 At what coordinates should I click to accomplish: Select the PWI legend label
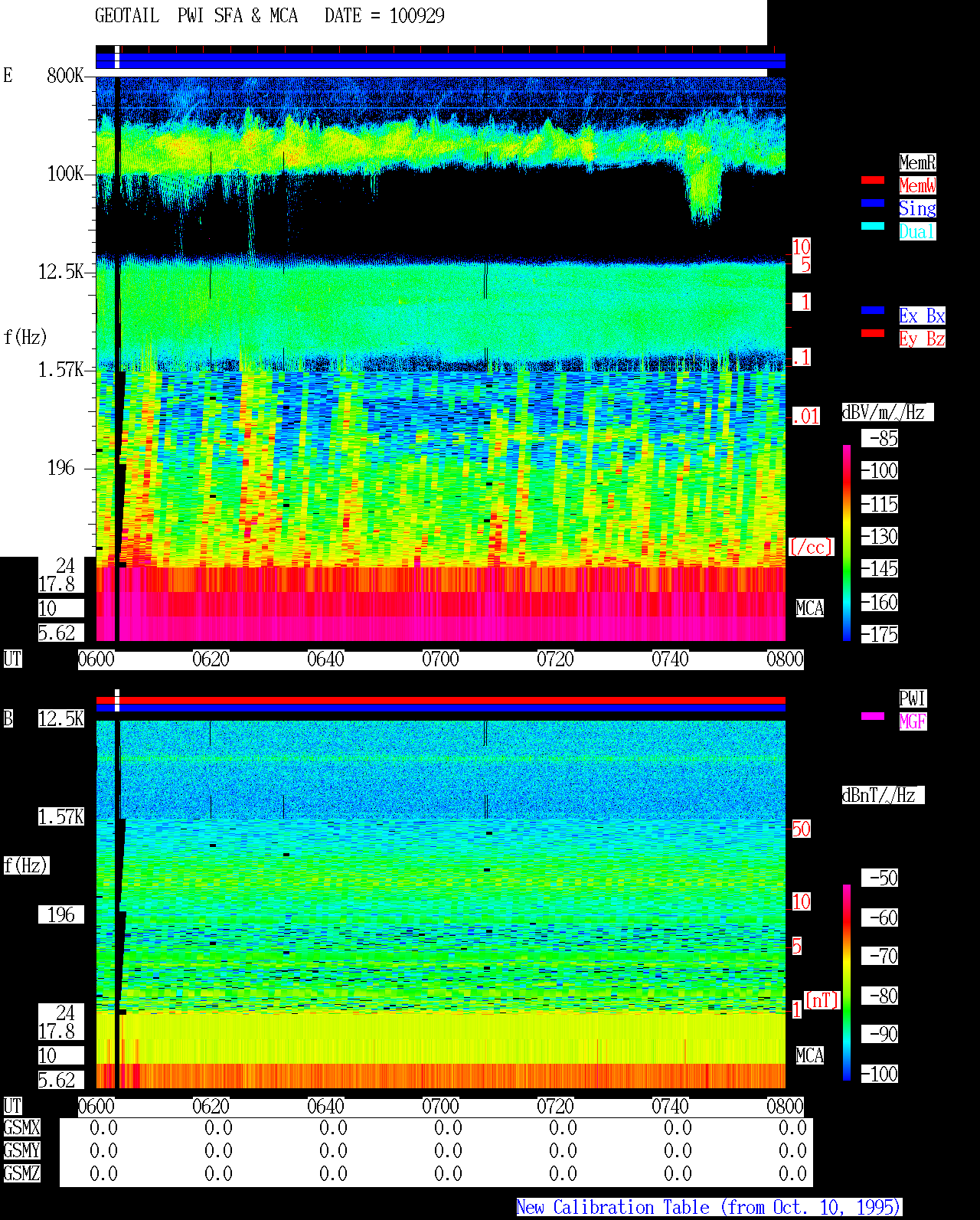tap(913, 698)
